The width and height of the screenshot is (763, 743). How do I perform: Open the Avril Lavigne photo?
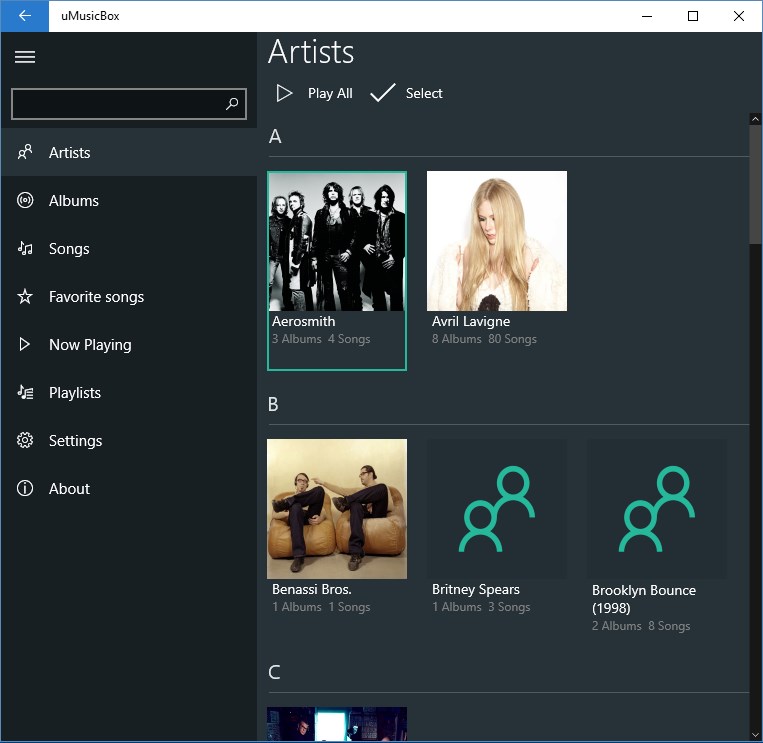coord(497,241)
